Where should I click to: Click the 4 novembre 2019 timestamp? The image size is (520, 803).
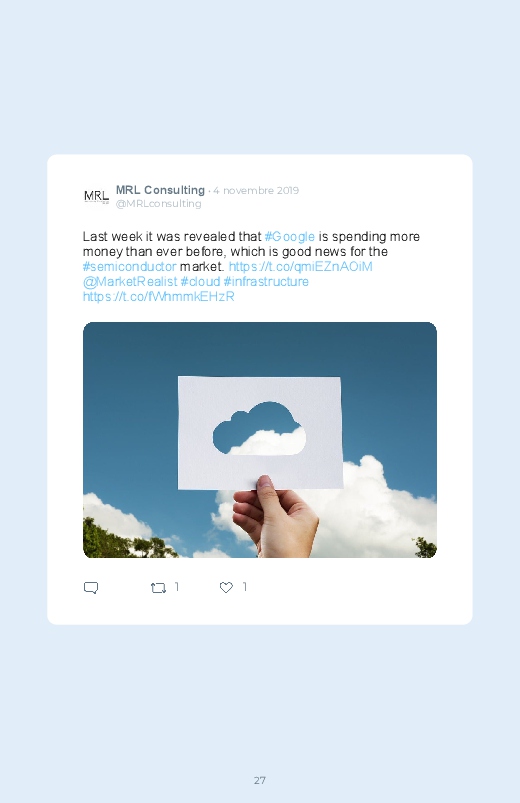(256, 191)
